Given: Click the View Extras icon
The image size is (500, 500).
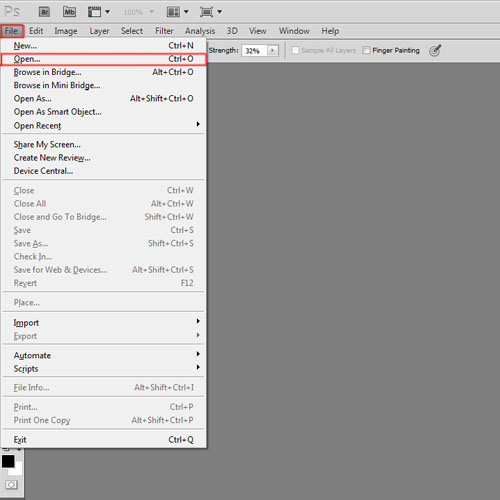Looking at the screenshot, I should [x=98, y=12].
